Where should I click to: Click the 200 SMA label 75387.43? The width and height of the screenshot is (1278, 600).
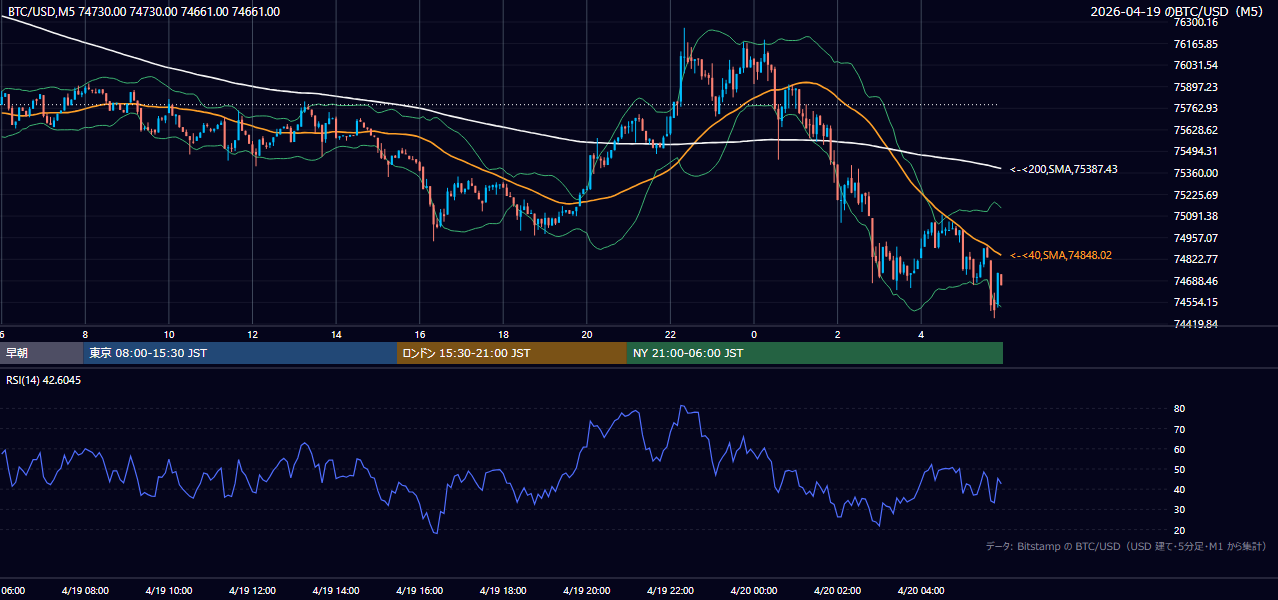[x=1063, y=169]
